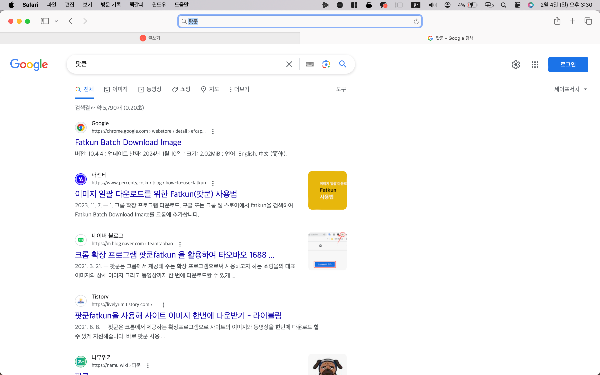Expand the sidebar tab group dropdown arrow
This screenshot has width=600, height=375.
(x=57, y=21)
